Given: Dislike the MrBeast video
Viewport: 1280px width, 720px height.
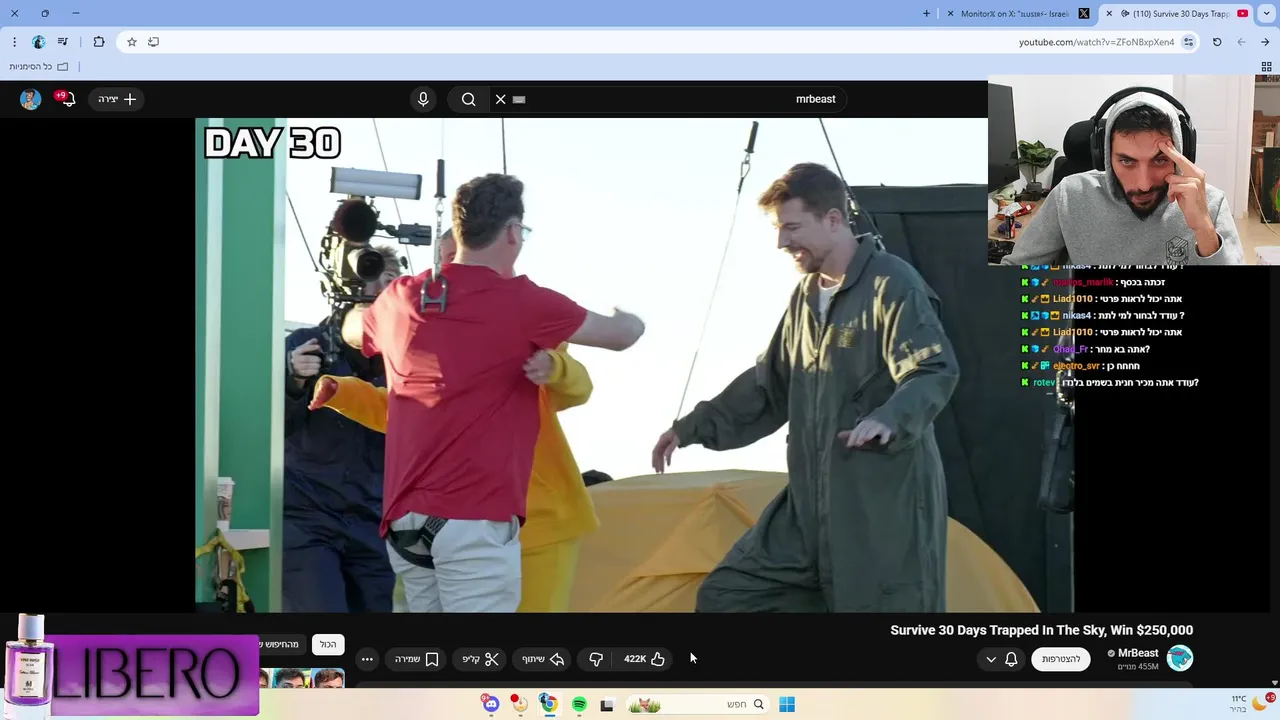Looking at the screenshot, I should click(x=596, y=659).
